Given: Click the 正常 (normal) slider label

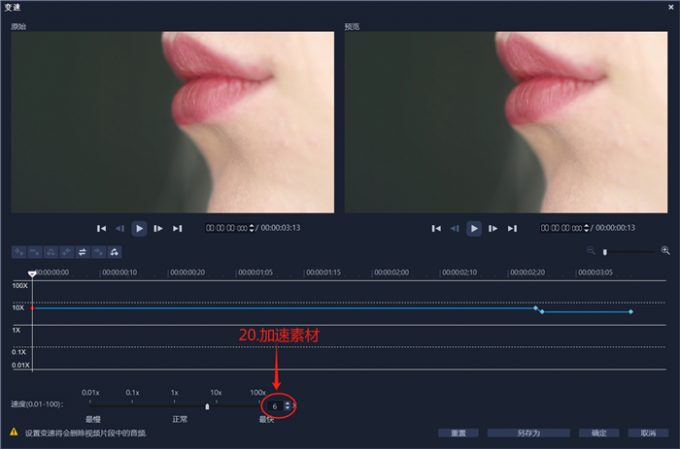Looking at the screenshot, I should 180,419.
